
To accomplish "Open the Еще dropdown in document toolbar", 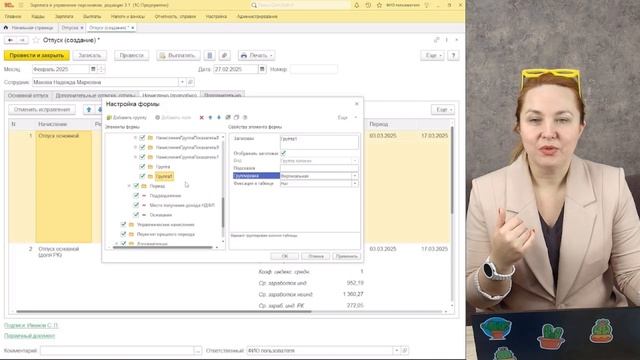I will (432, 56).
